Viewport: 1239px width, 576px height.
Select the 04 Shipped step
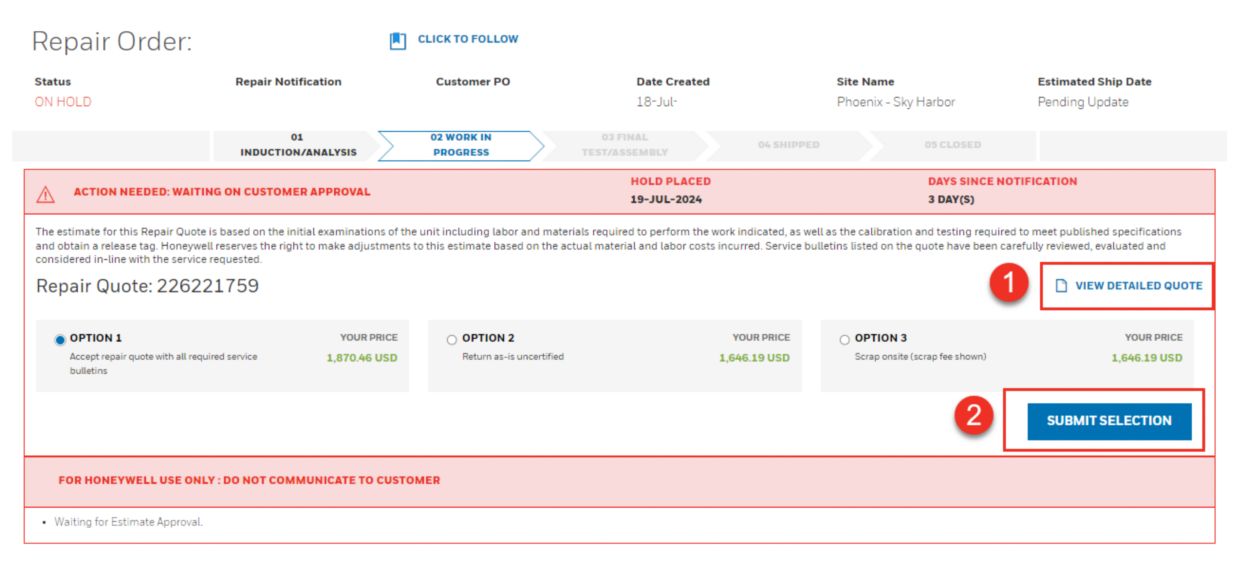point(788,145)
